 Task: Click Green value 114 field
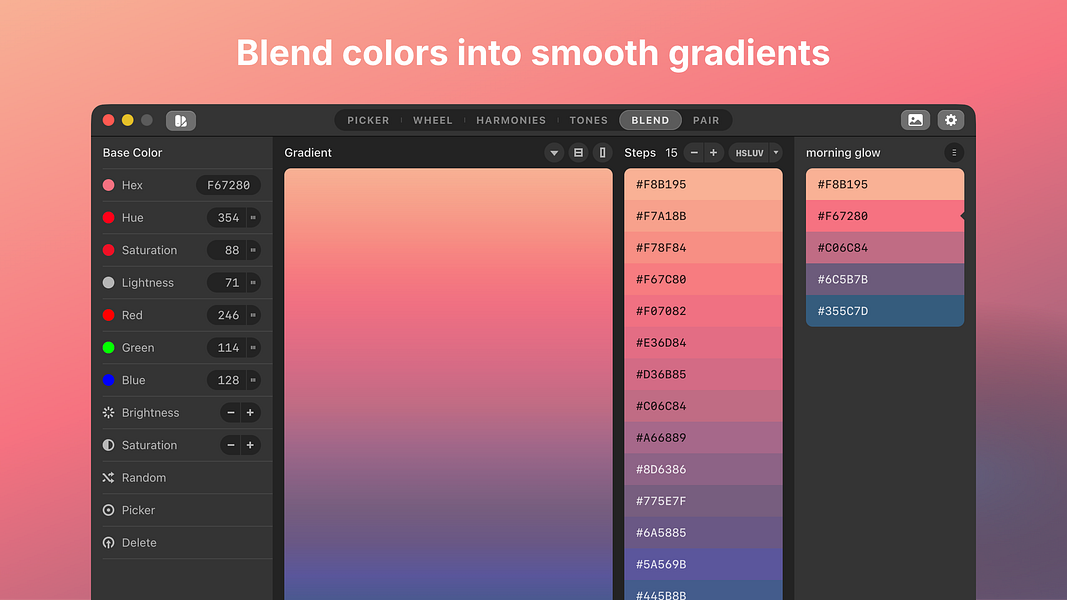(x=227, y=348)
